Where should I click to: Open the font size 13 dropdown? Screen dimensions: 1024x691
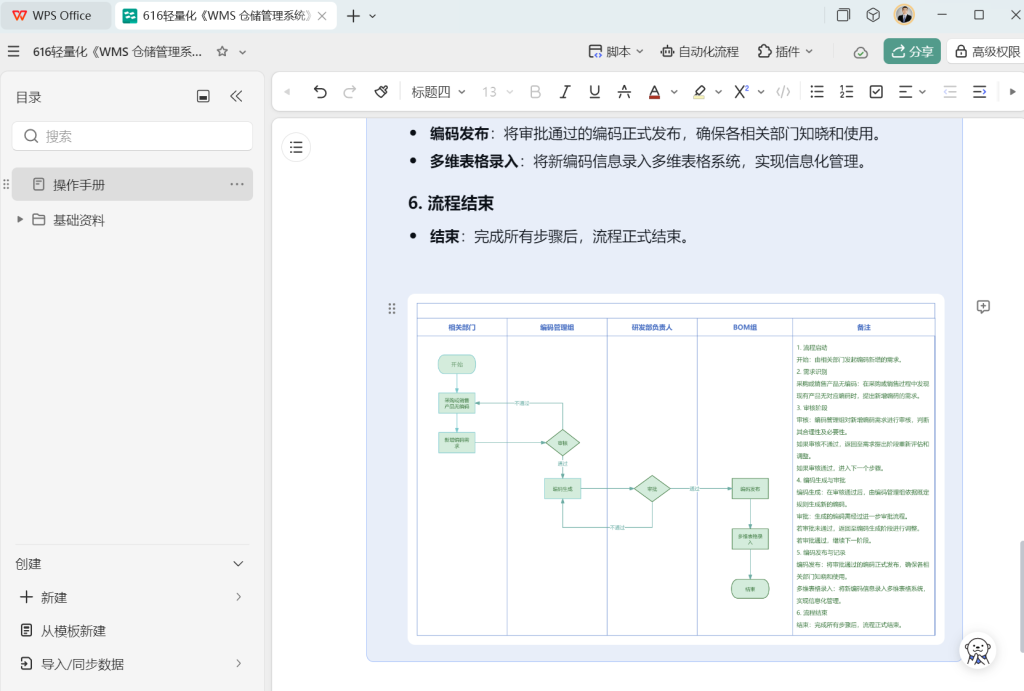pos(498,92)
